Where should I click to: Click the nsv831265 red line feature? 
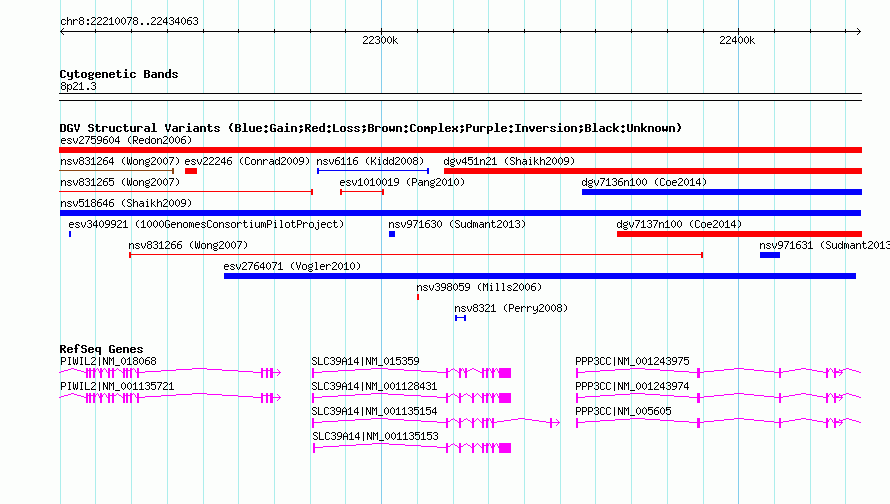click(x=186, y=192)
